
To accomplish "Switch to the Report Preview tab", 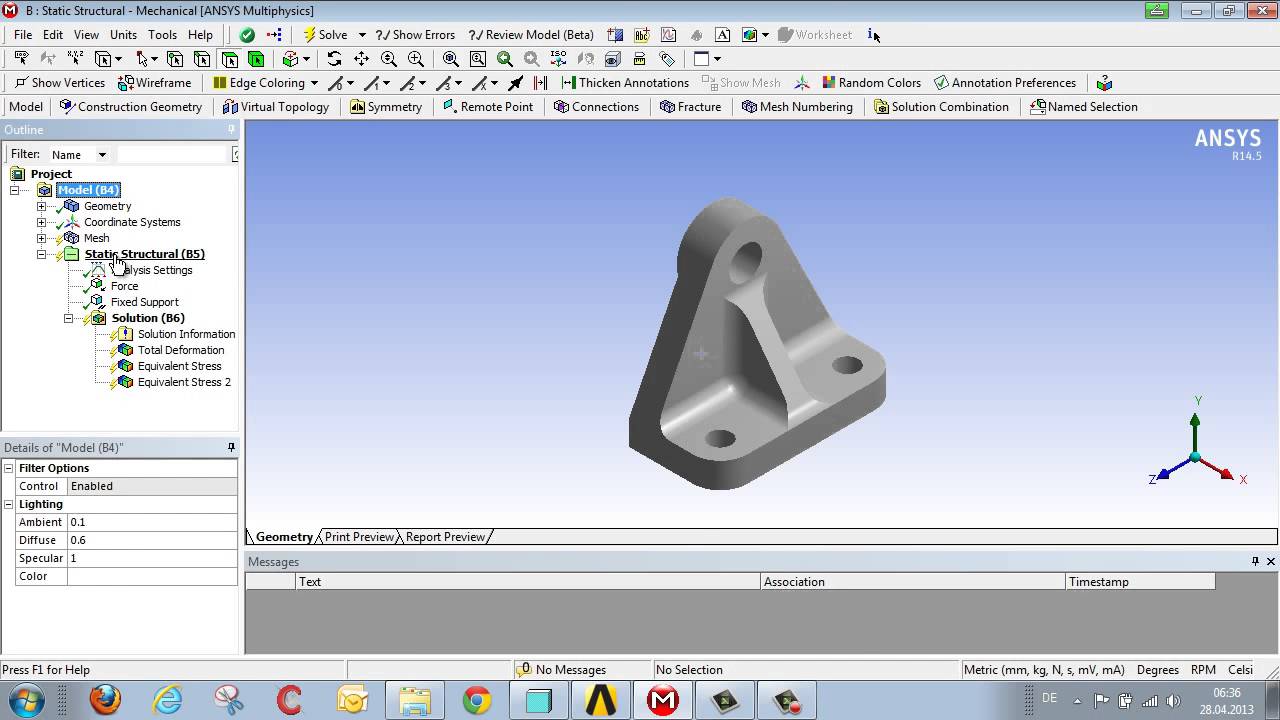I will point(445,537).
